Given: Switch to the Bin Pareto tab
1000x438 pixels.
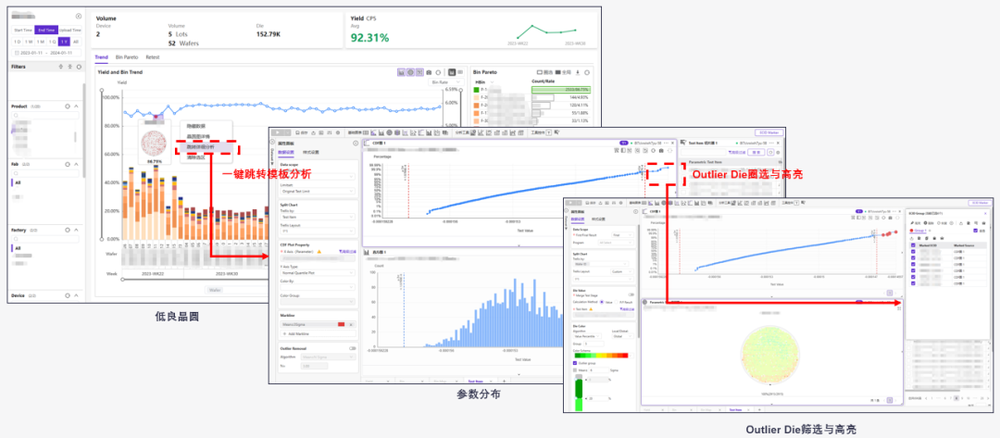Looking at the screenshot, I should pos(127,57).
